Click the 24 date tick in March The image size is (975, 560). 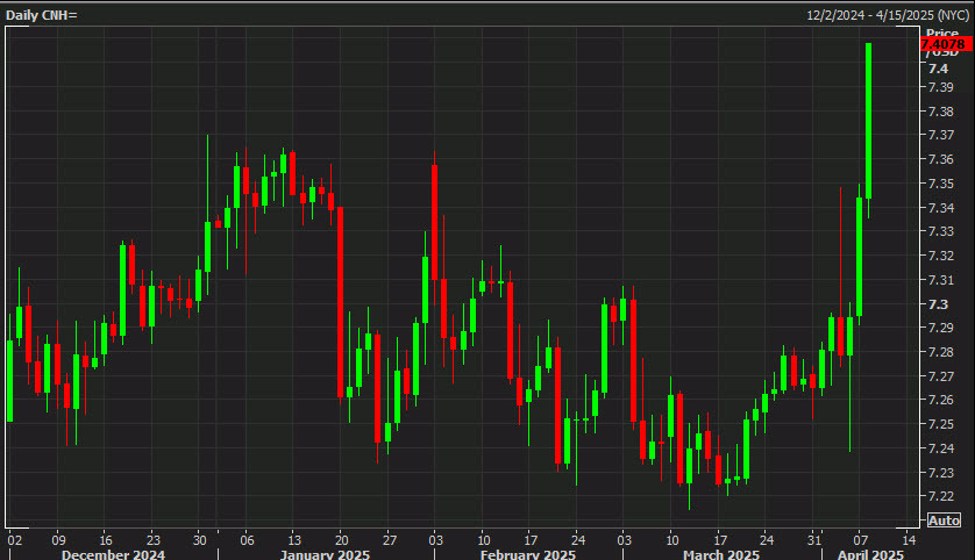(767, 540)
